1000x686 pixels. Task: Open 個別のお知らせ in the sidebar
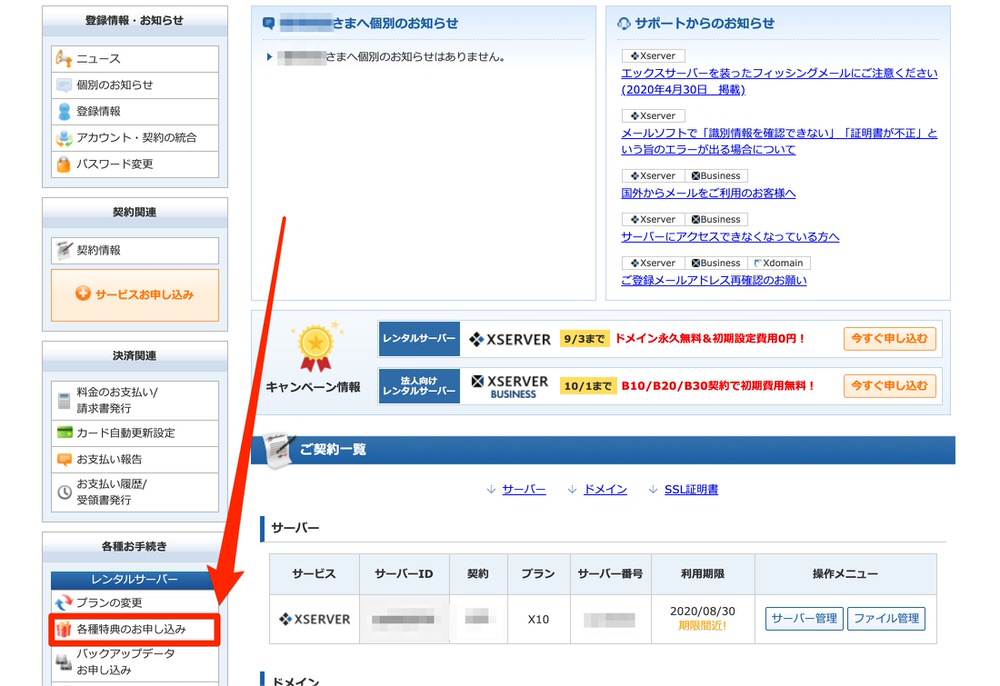[135, 85]
